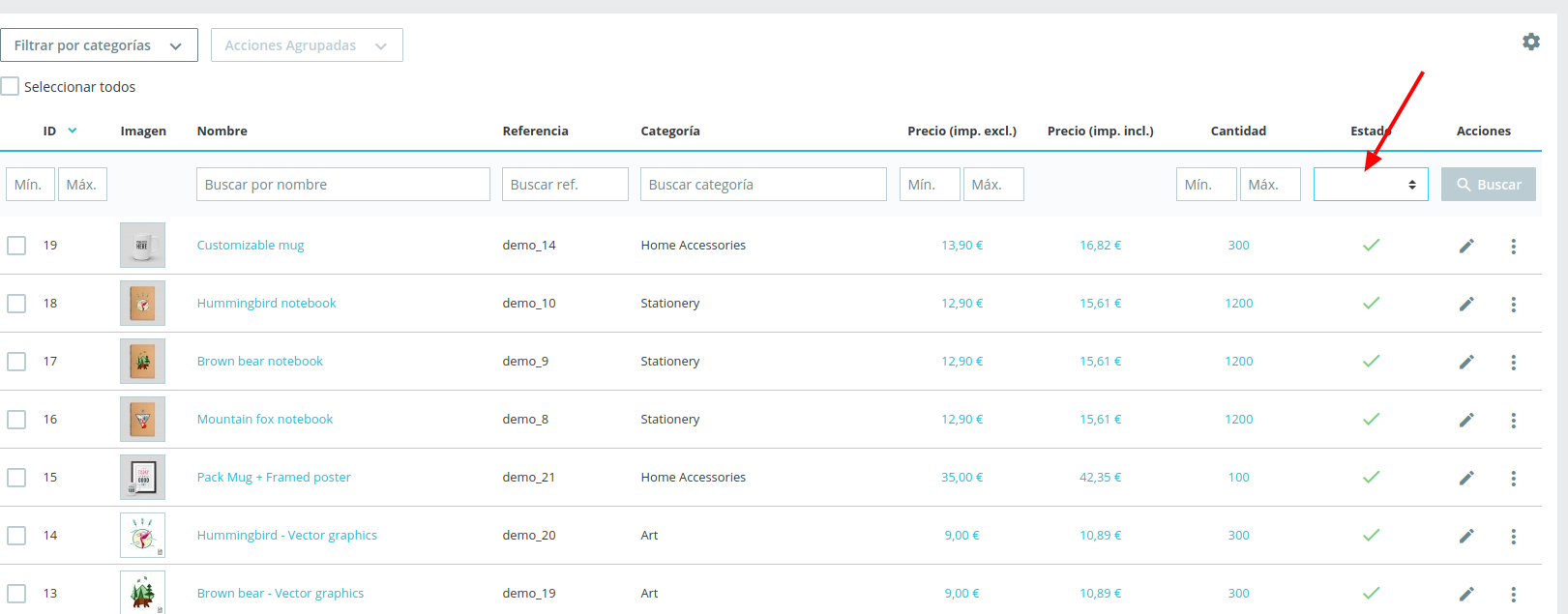Viewport: 1568px width, 614px height.
Task: Sort by Nombre column header
Action: (222, 132)
